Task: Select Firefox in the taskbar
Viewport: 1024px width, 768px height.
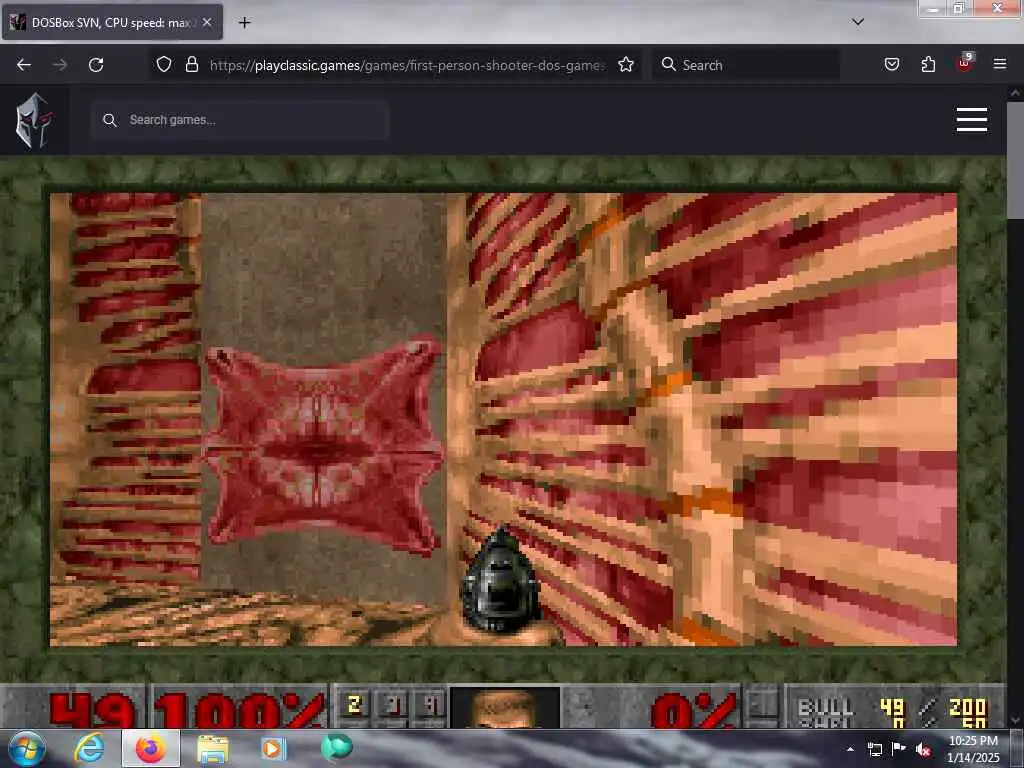Action: click(151, 749)
